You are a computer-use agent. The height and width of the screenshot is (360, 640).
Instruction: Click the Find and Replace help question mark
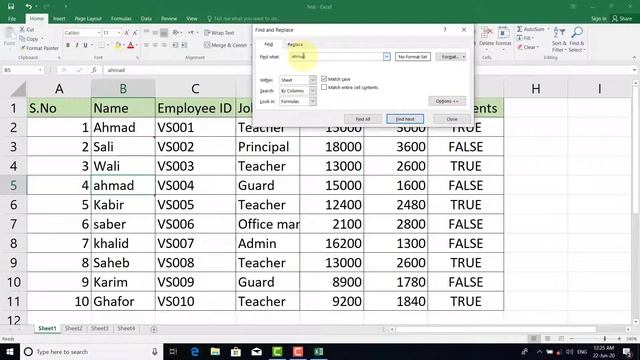[x=445, y=29]
